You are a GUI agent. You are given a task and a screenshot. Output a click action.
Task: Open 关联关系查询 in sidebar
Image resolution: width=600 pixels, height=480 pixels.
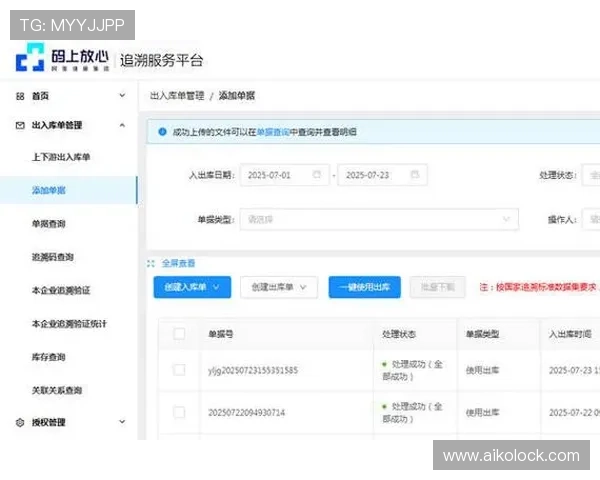pyautogui.click(x=57, y=390)
